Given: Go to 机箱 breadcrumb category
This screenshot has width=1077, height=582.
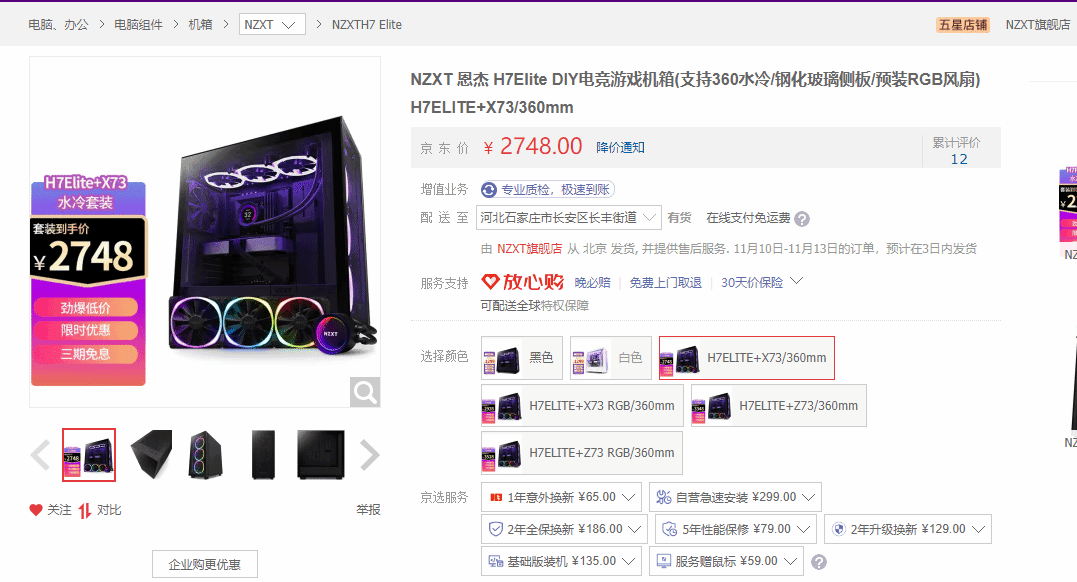Looking at the screenshot, I should [x=201, y=25].
